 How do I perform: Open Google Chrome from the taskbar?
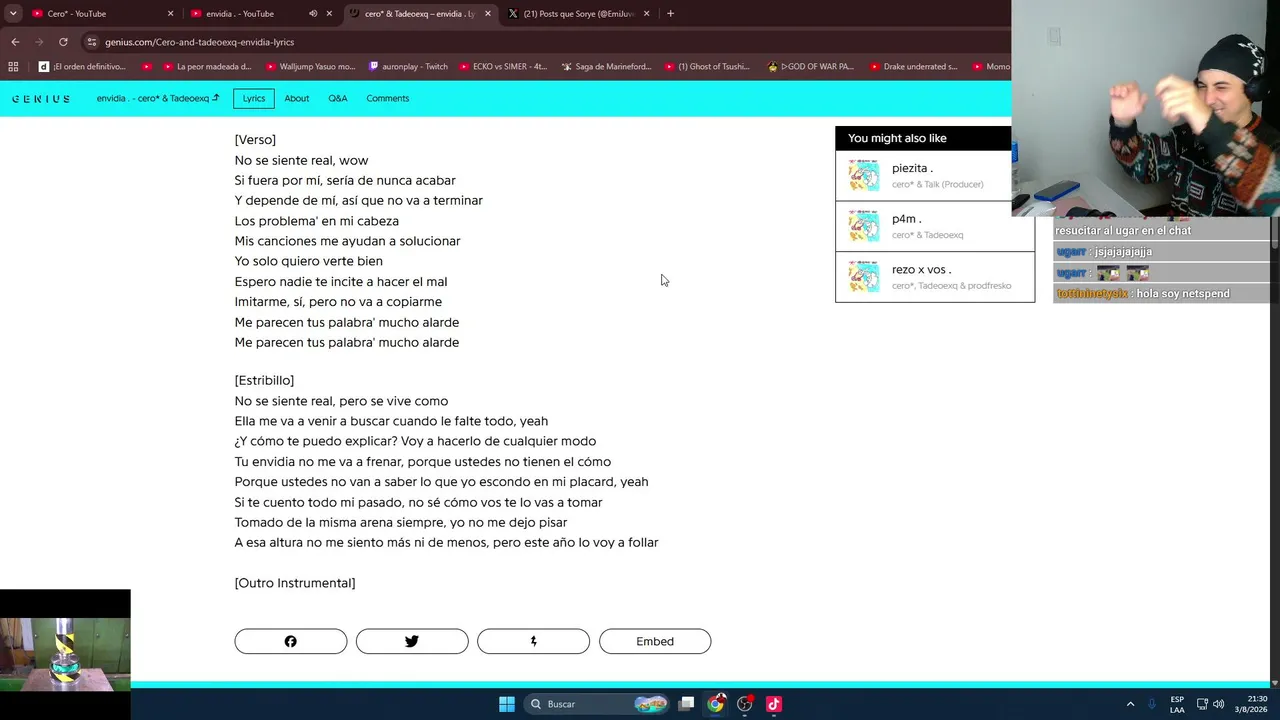(716, 704)
